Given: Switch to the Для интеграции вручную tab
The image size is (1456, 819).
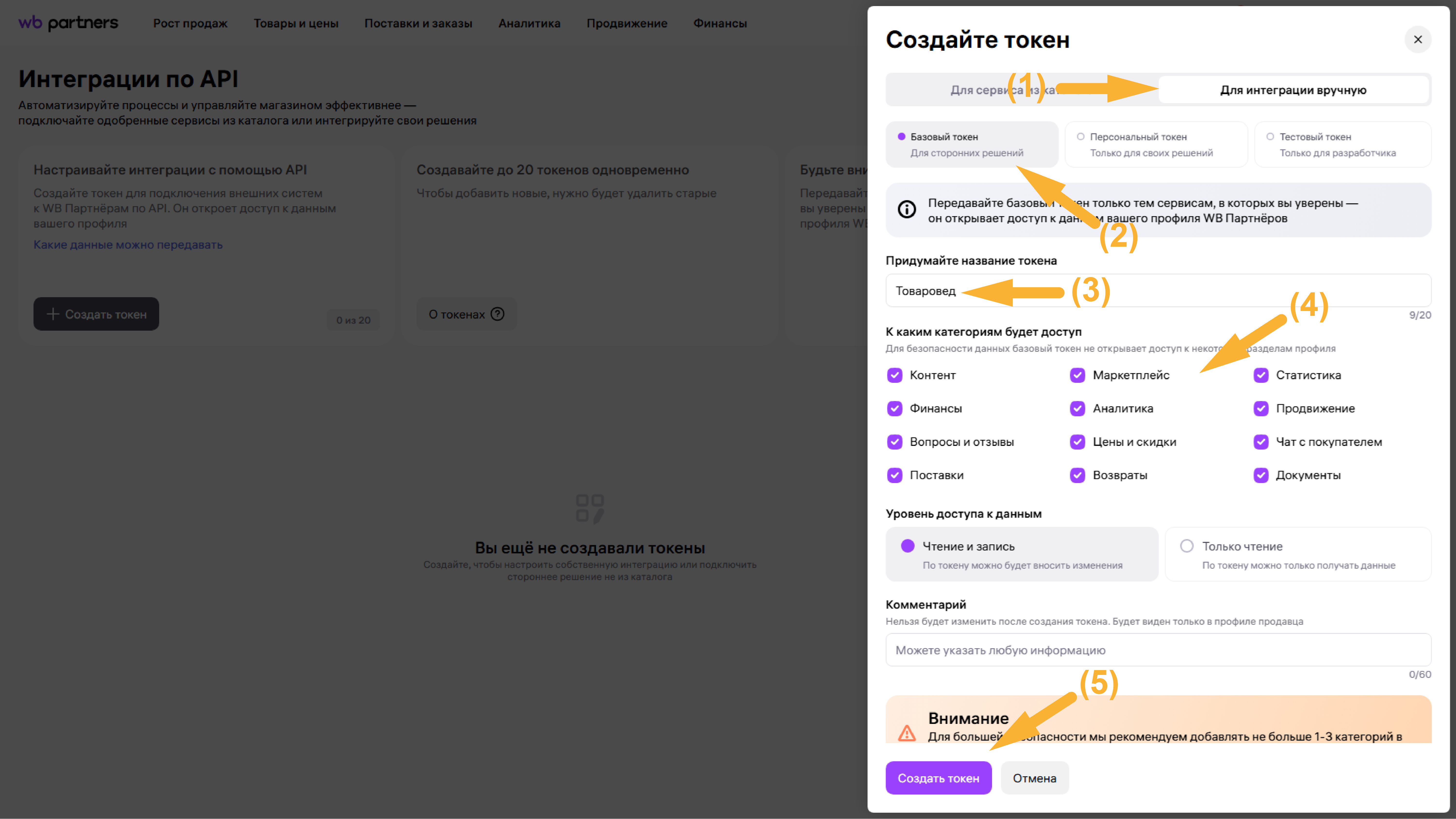Looking at the screenshot, I should [x=1293, y=90].
